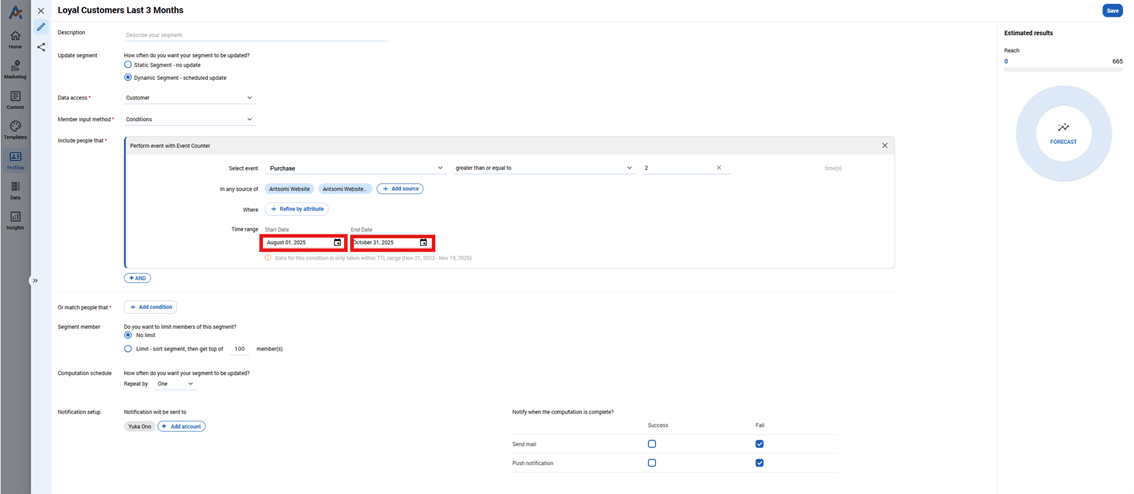The height and width of the screenshot is (494, 1134).
Task: Click the End Date field October 31, 2025
Action: [393, 242]
